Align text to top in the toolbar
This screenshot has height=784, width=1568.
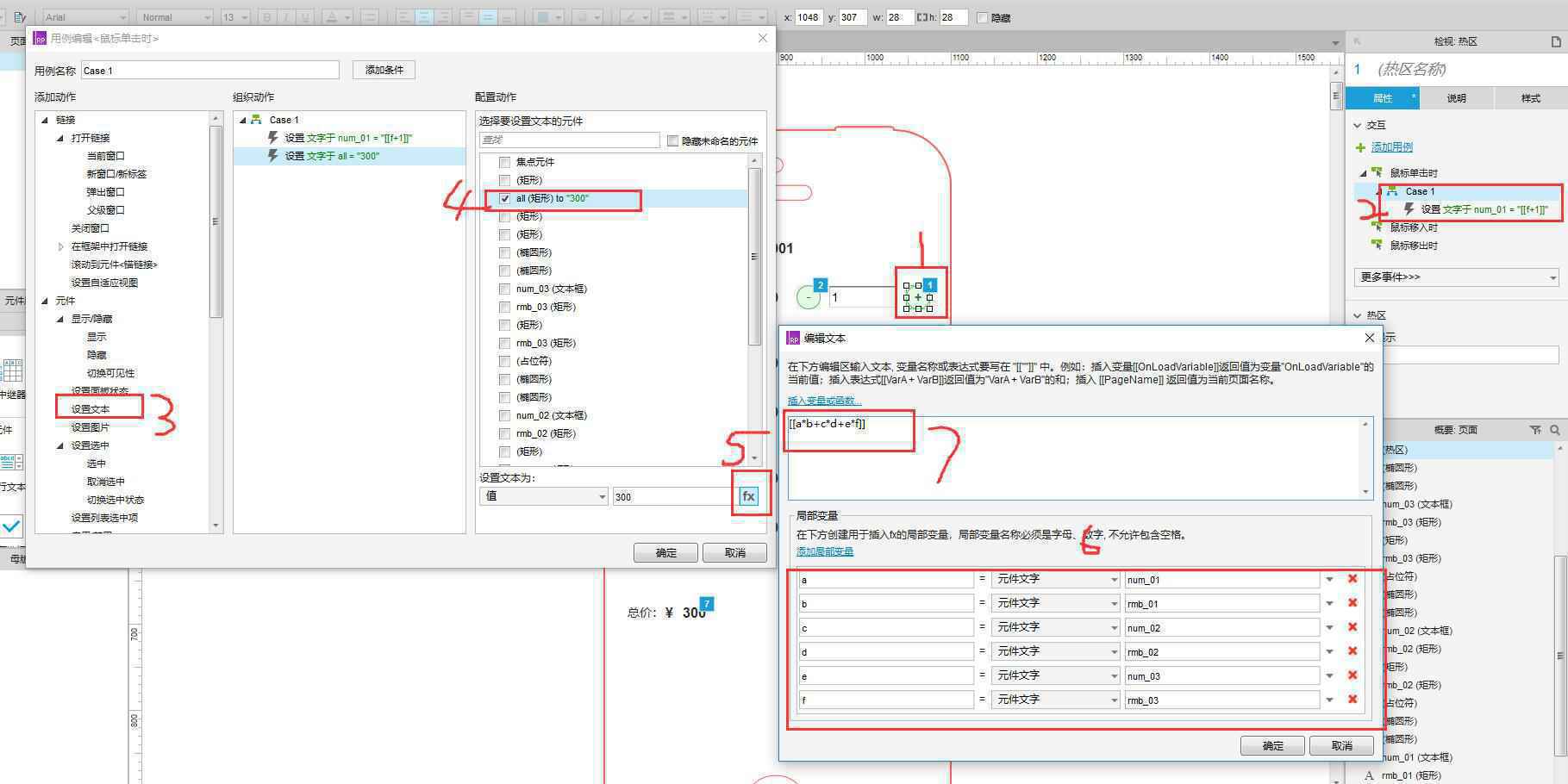pyautogui.click(x=468, y=17)
